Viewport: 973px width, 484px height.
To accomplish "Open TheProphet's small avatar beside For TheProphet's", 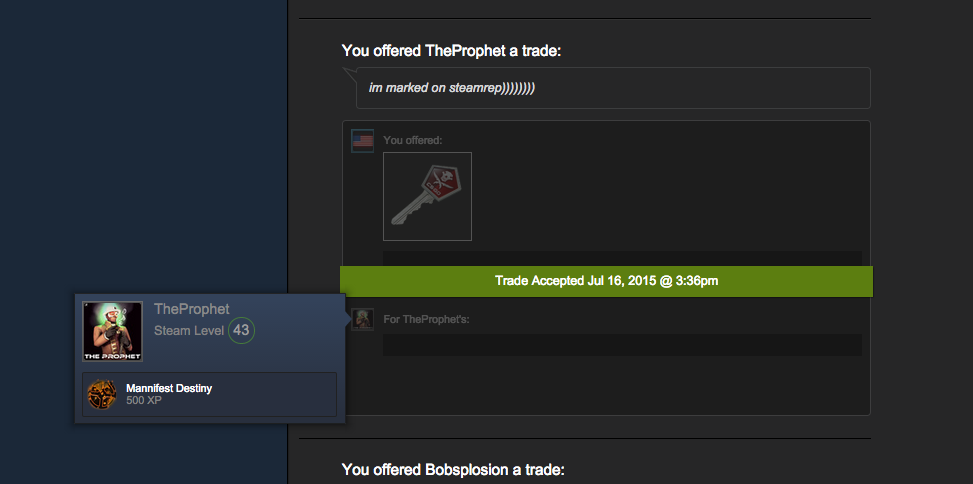I will pyautogui.click(x=362, y=319).
